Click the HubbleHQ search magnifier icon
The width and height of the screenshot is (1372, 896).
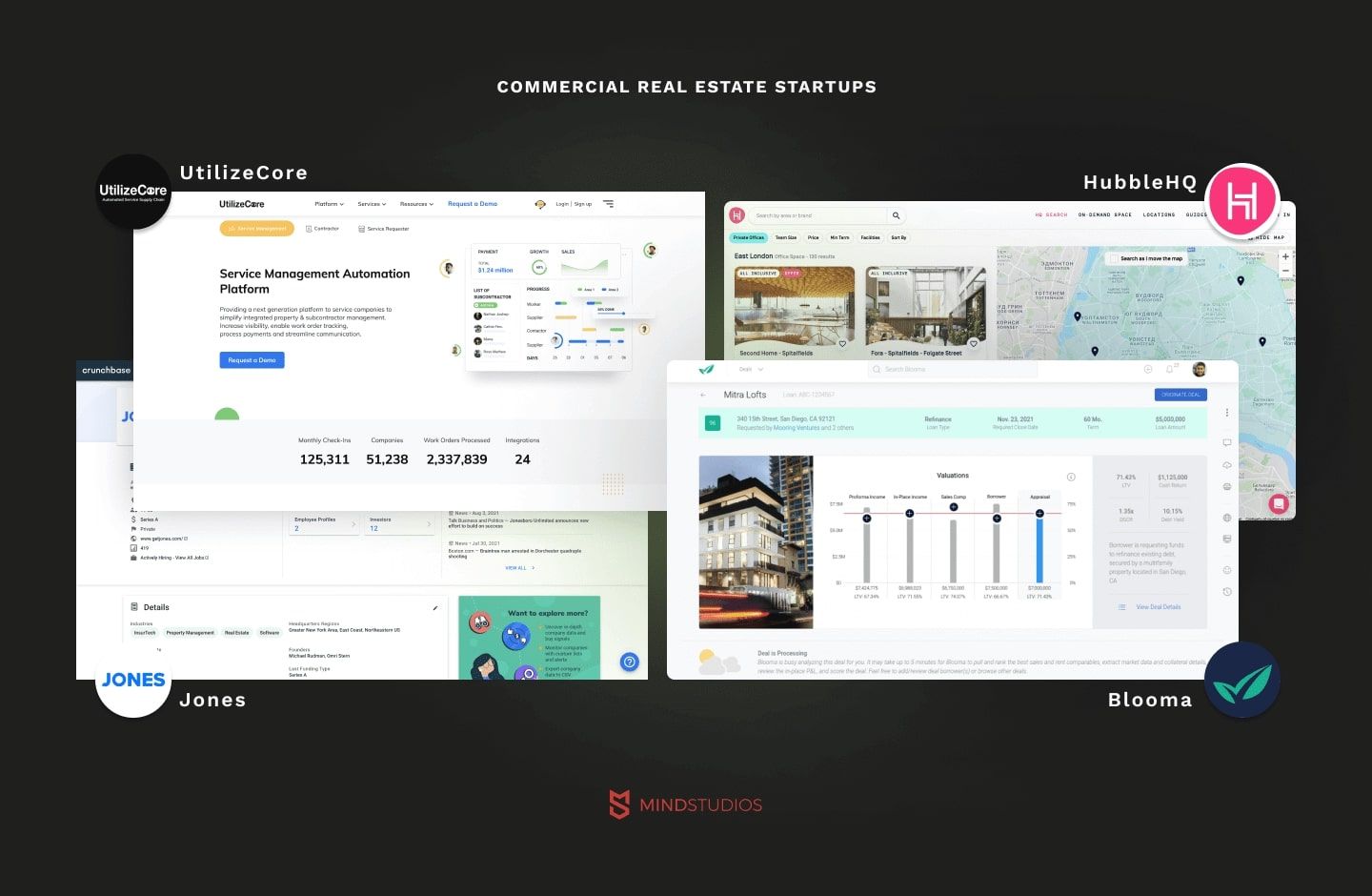(896, 215)
